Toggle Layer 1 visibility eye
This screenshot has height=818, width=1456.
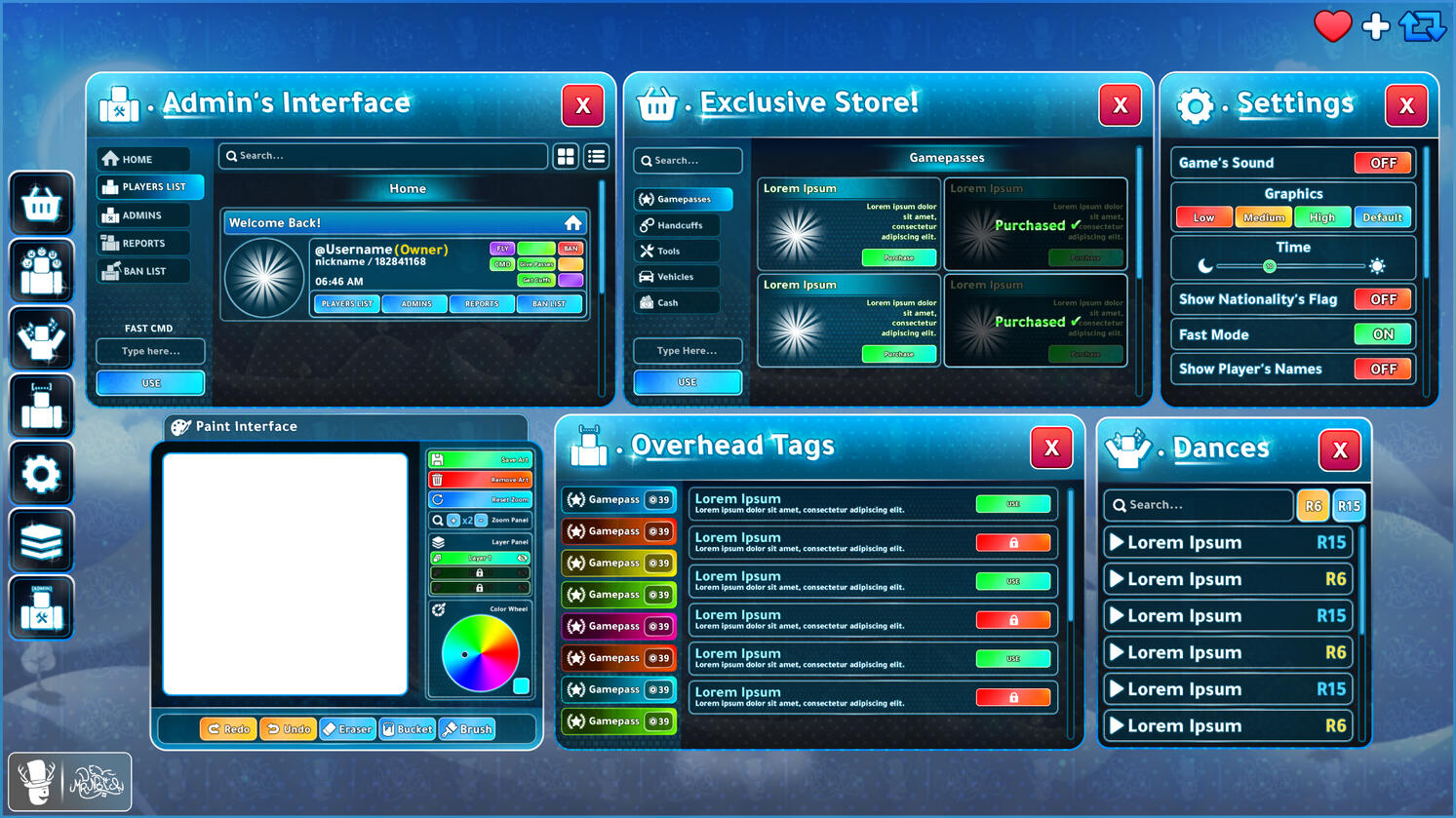point(522,559)
